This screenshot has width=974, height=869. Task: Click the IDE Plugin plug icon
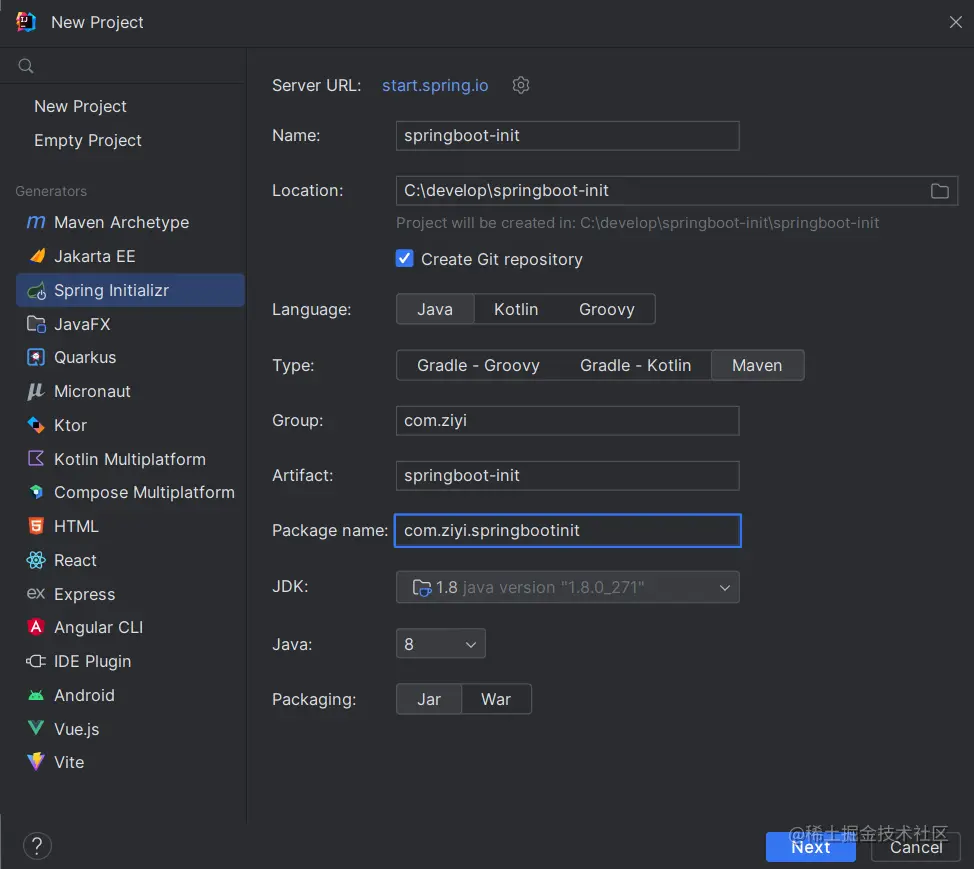[x=36, y=661]
